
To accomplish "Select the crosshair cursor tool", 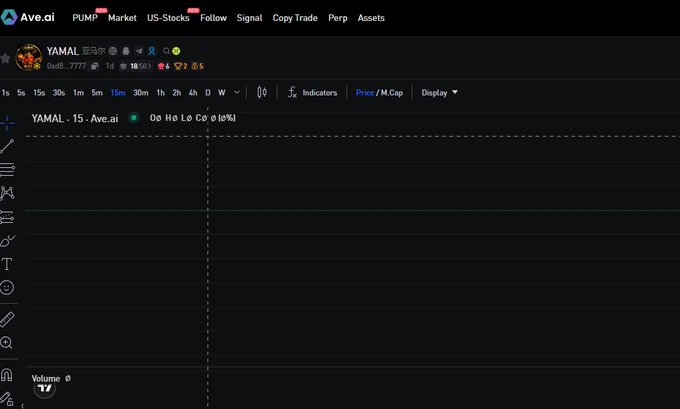I will pyautogui.click(x=7, y=123).
